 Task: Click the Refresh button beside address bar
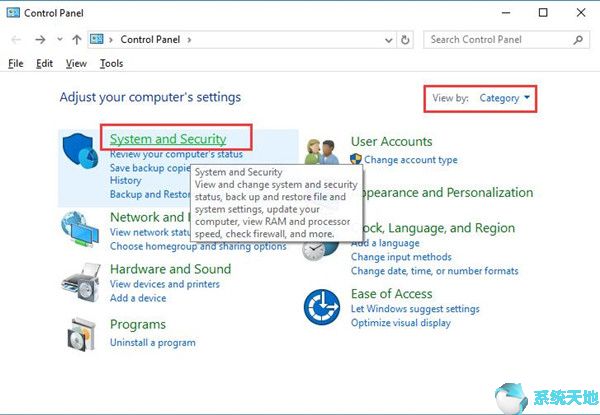pos(405,40)
